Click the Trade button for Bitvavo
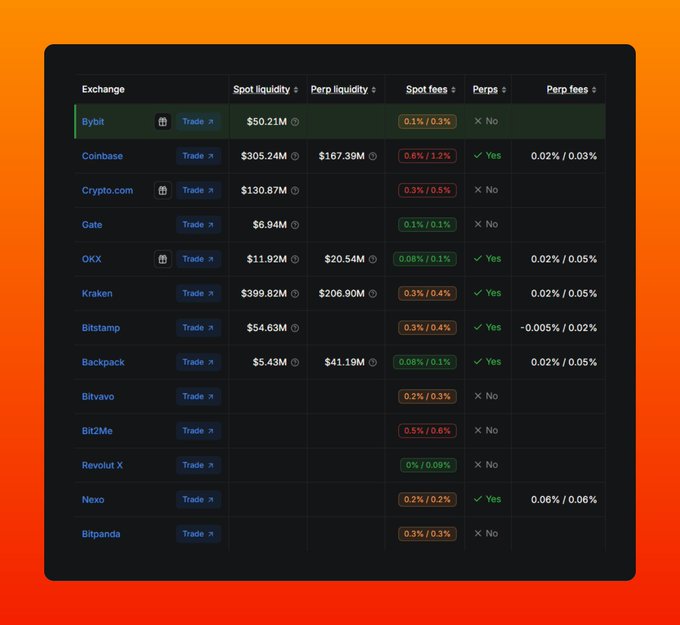The width and height of the screenshot is (680, 625). (x=198, y=396)
